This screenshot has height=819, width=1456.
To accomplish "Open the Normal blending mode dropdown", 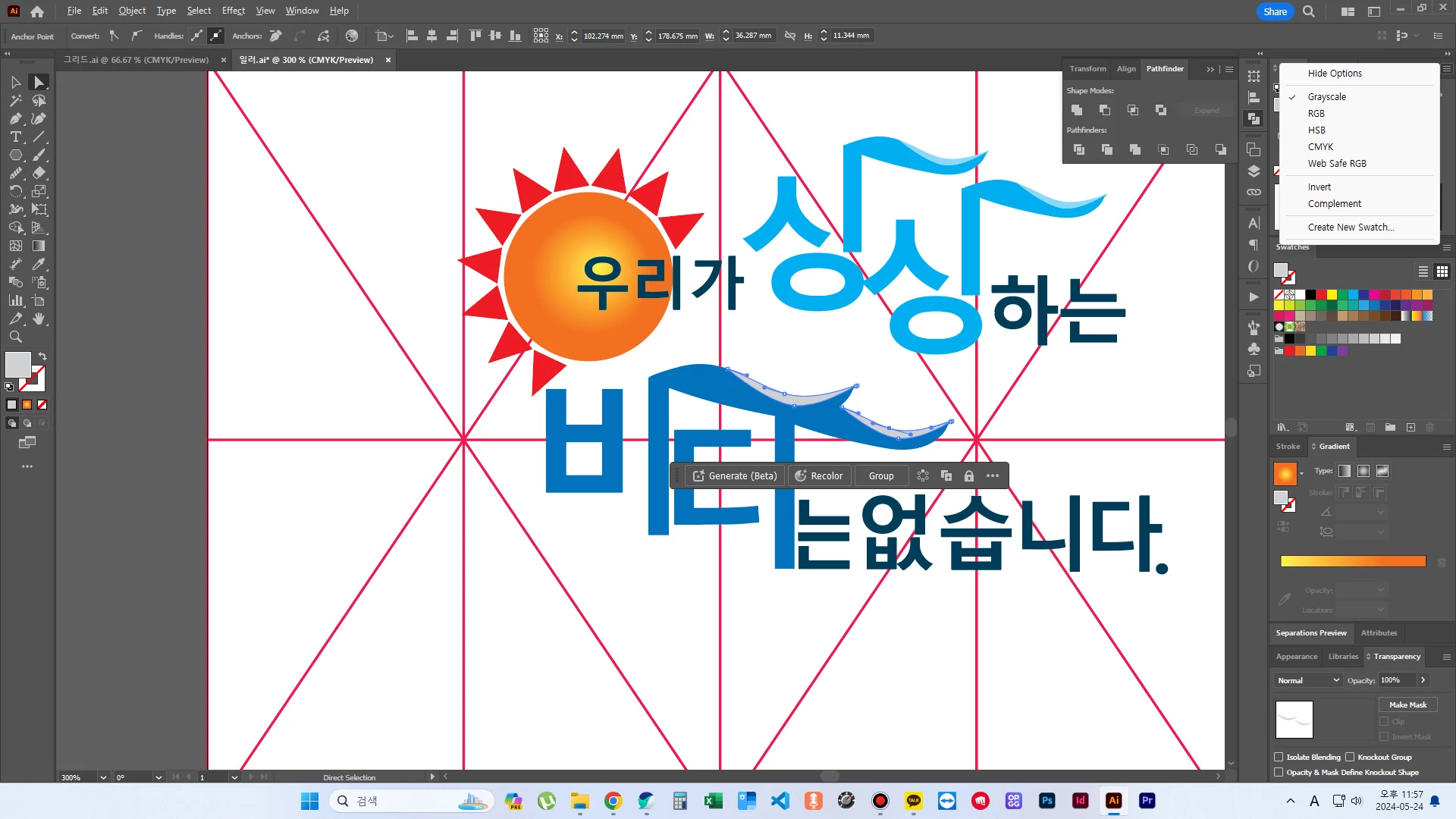I will click(x=1308, y=680).
